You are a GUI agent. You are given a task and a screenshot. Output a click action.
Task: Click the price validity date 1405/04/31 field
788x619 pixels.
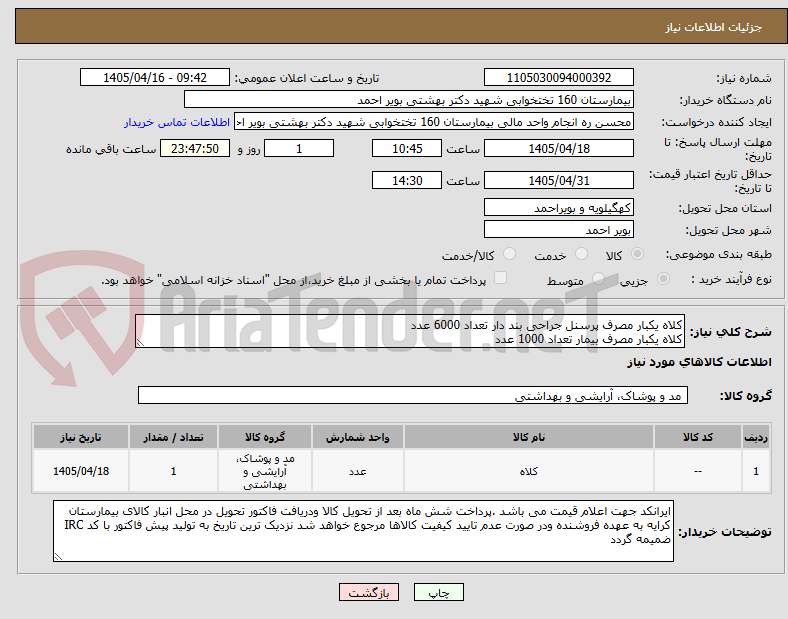558,180
